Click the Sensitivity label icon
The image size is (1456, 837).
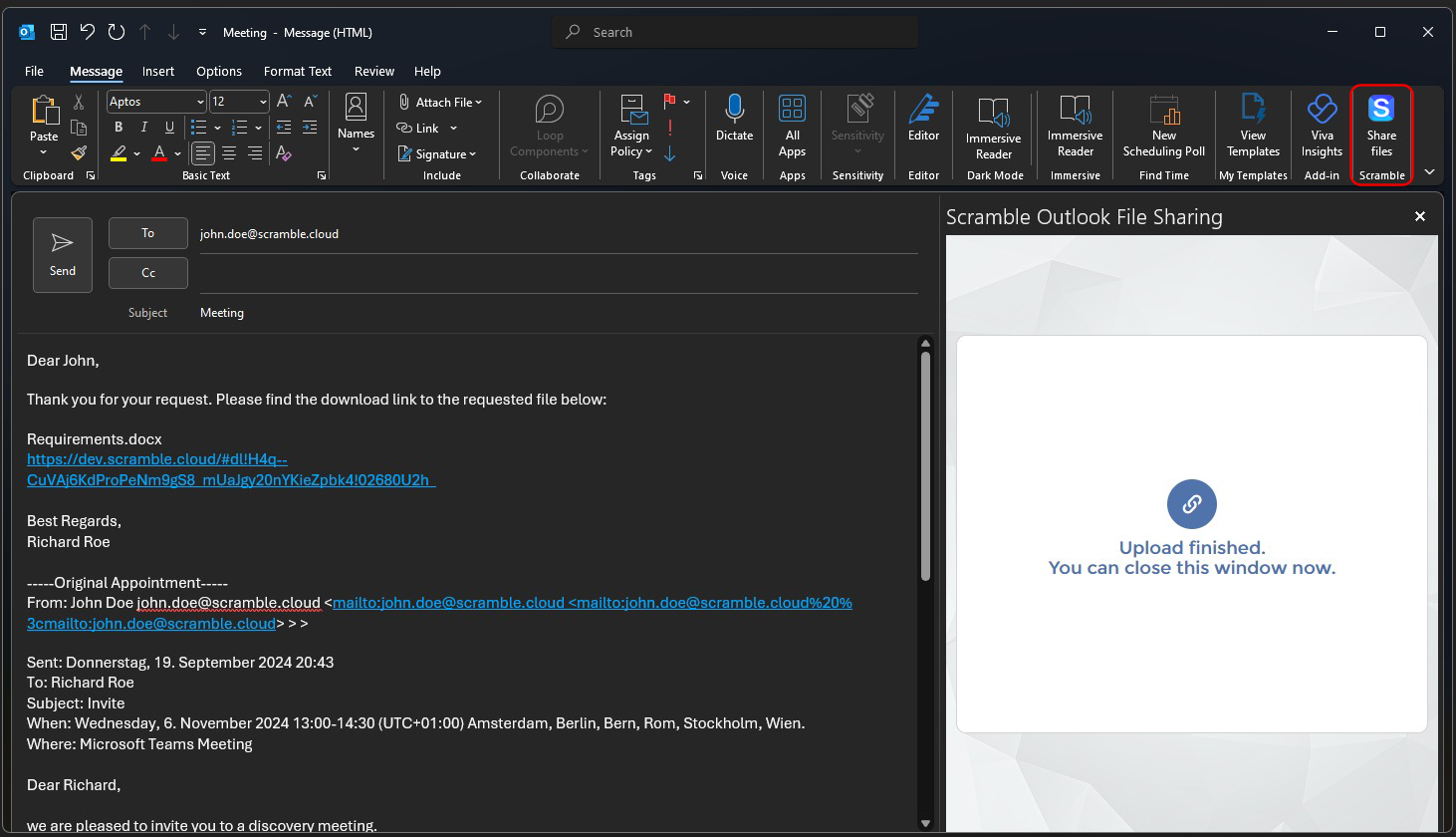[857, 109]
